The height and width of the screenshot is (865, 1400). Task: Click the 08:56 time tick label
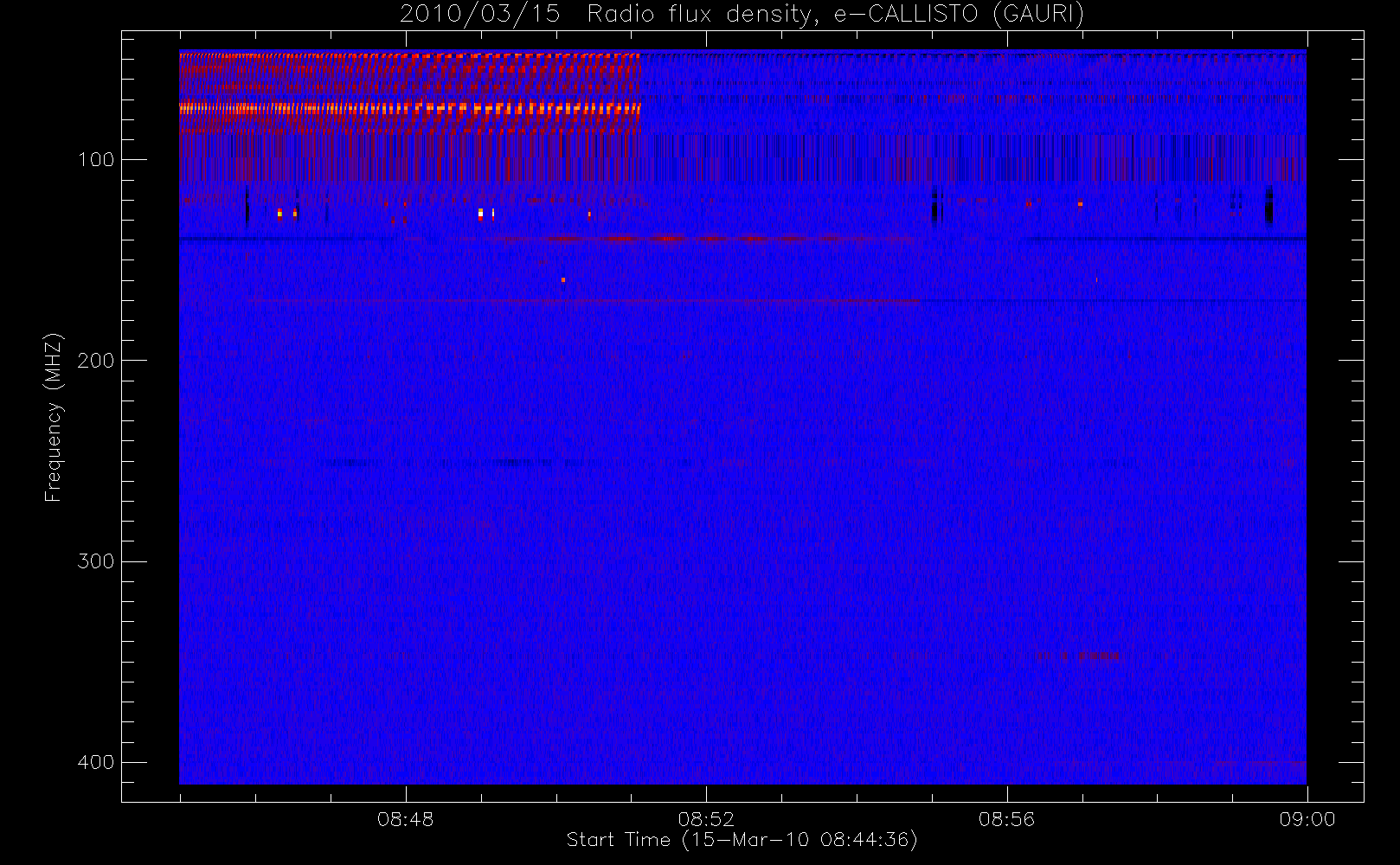tap(1006, 819)
